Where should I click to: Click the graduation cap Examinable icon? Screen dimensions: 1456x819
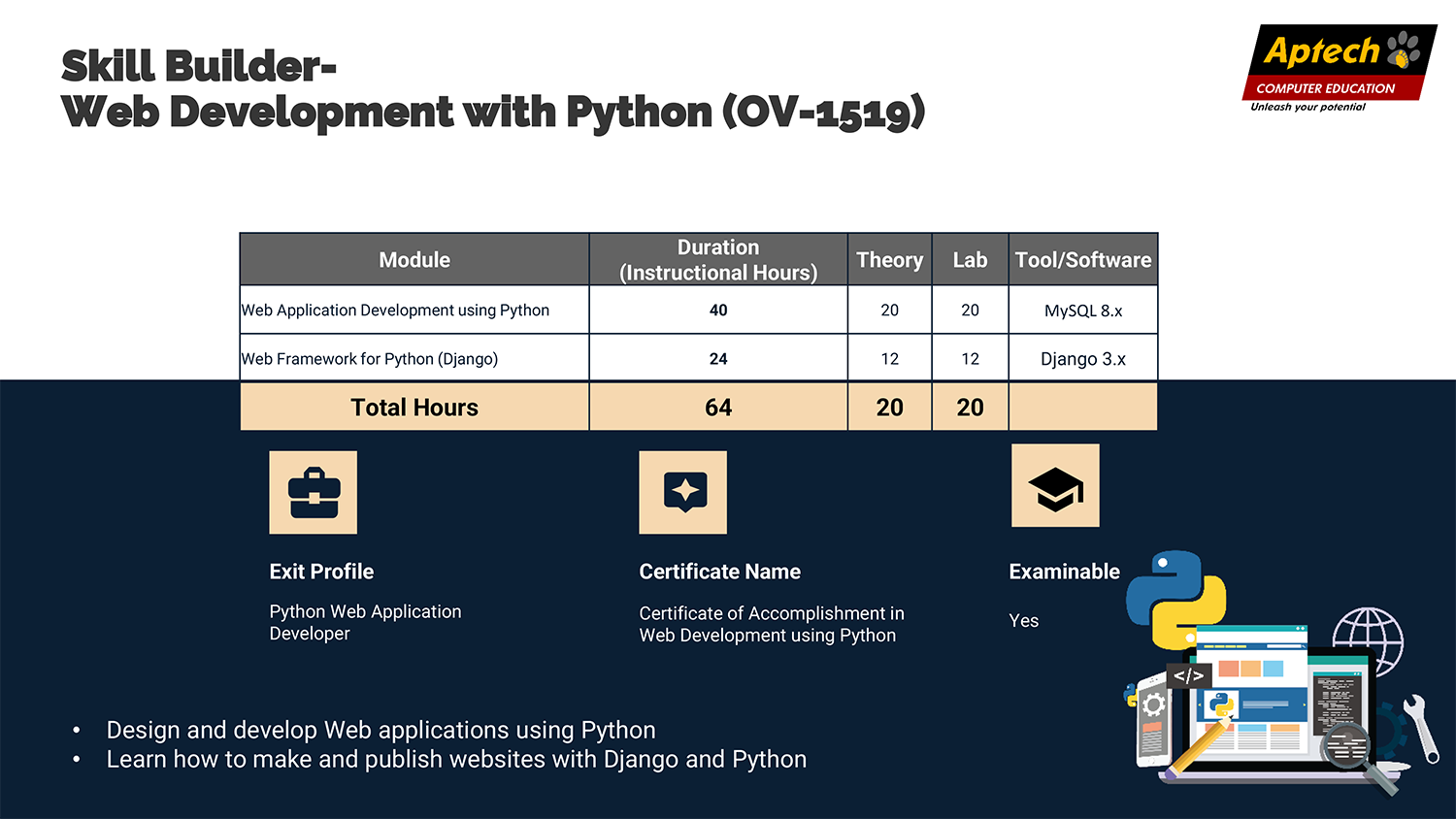click(1055, 486)
